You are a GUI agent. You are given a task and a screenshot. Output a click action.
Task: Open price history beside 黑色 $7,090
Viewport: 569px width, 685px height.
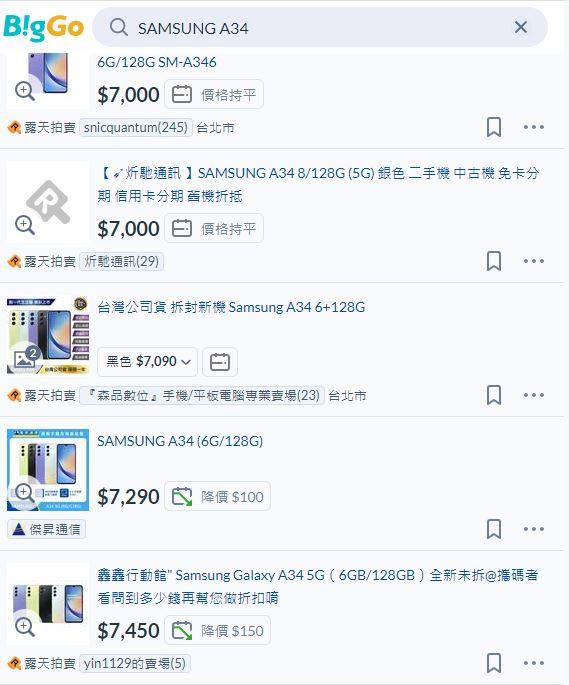point(220,362)
